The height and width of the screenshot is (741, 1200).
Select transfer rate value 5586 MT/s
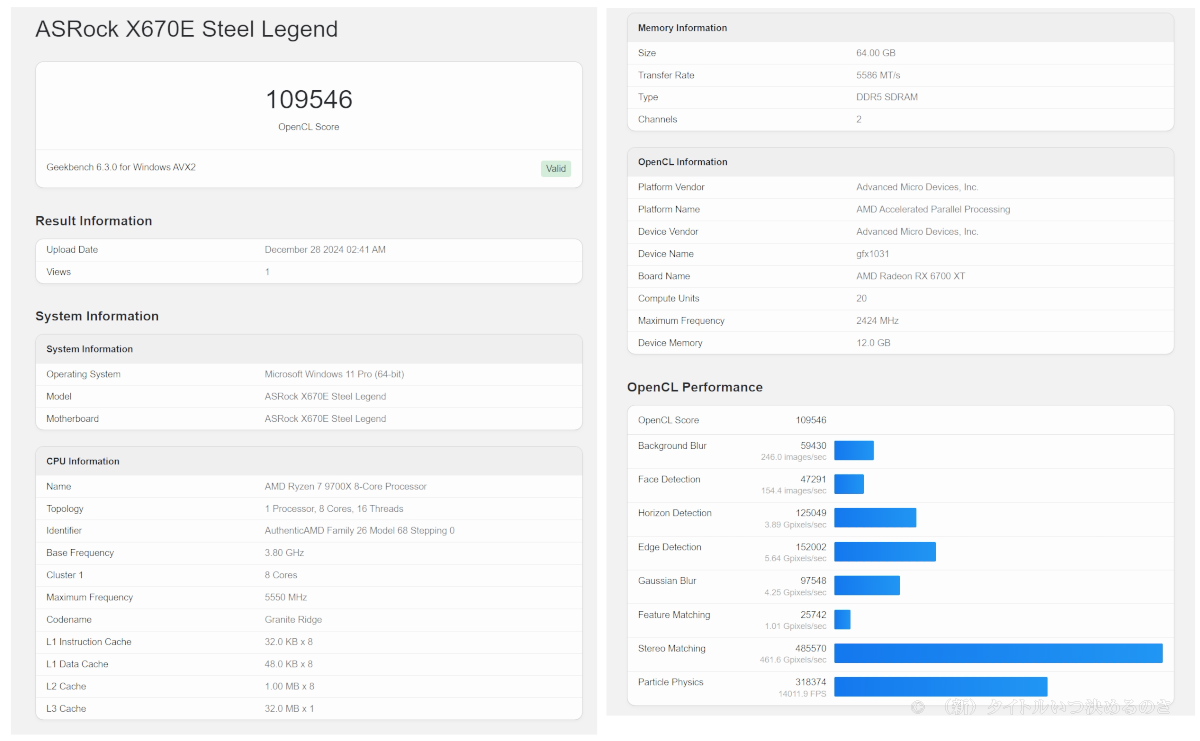[878, 75]
